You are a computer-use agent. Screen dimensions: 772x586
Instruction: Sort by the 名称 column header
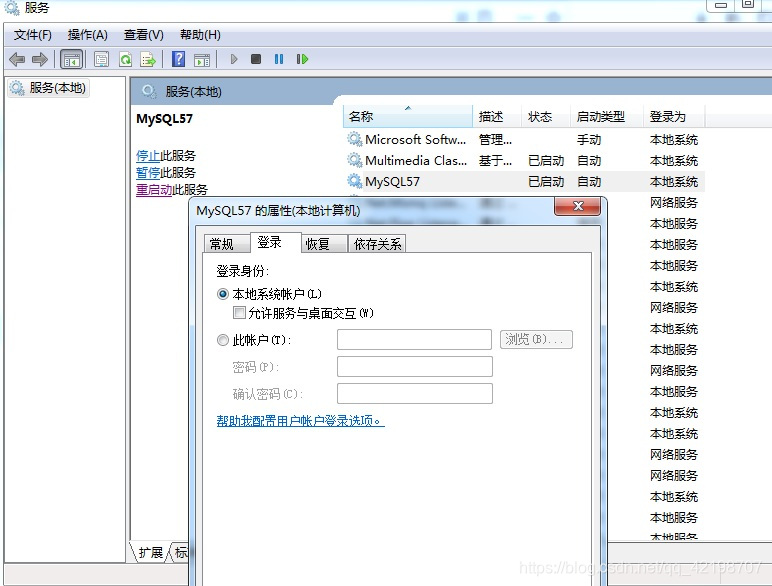[x=408, y=117]
